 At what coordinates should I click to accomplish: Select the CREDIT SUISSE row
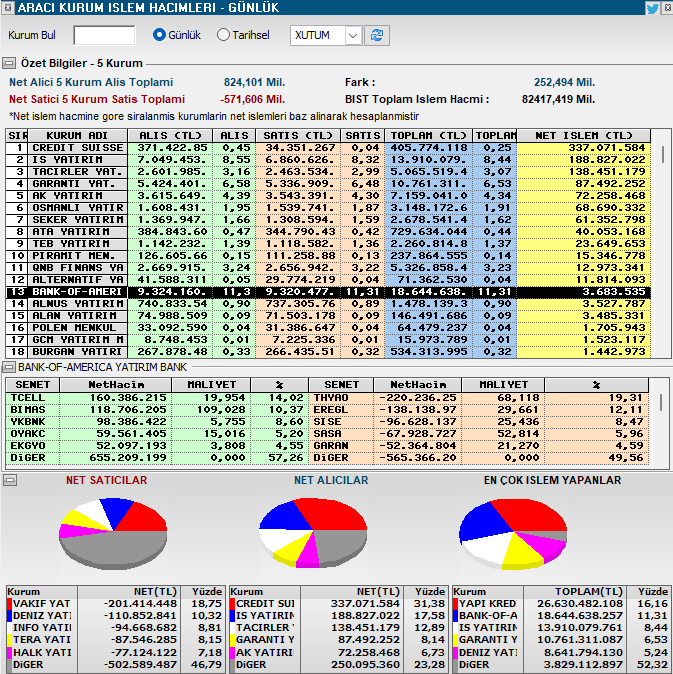tap(328, 148)
